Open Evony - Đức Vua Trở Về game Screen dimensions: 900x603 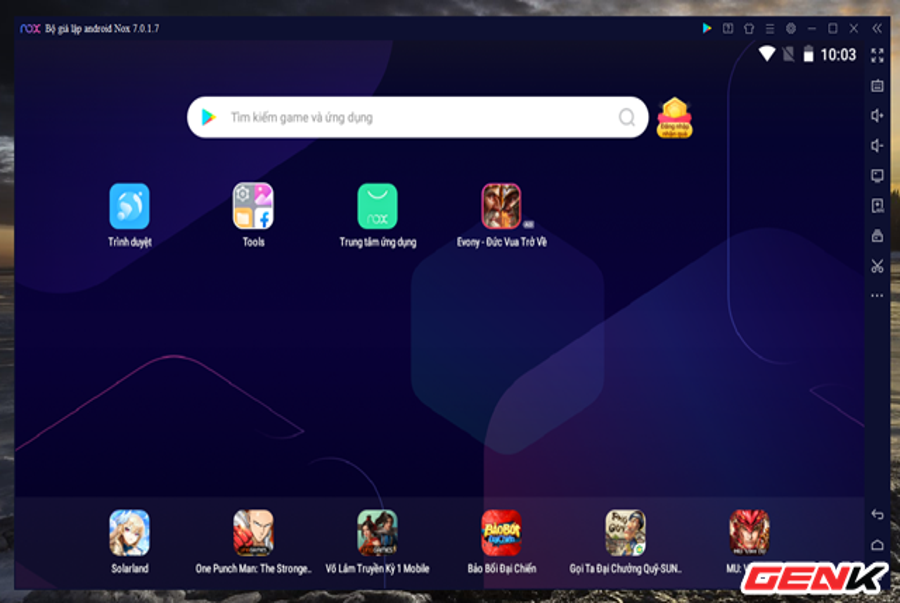click(x=501, y=207)
